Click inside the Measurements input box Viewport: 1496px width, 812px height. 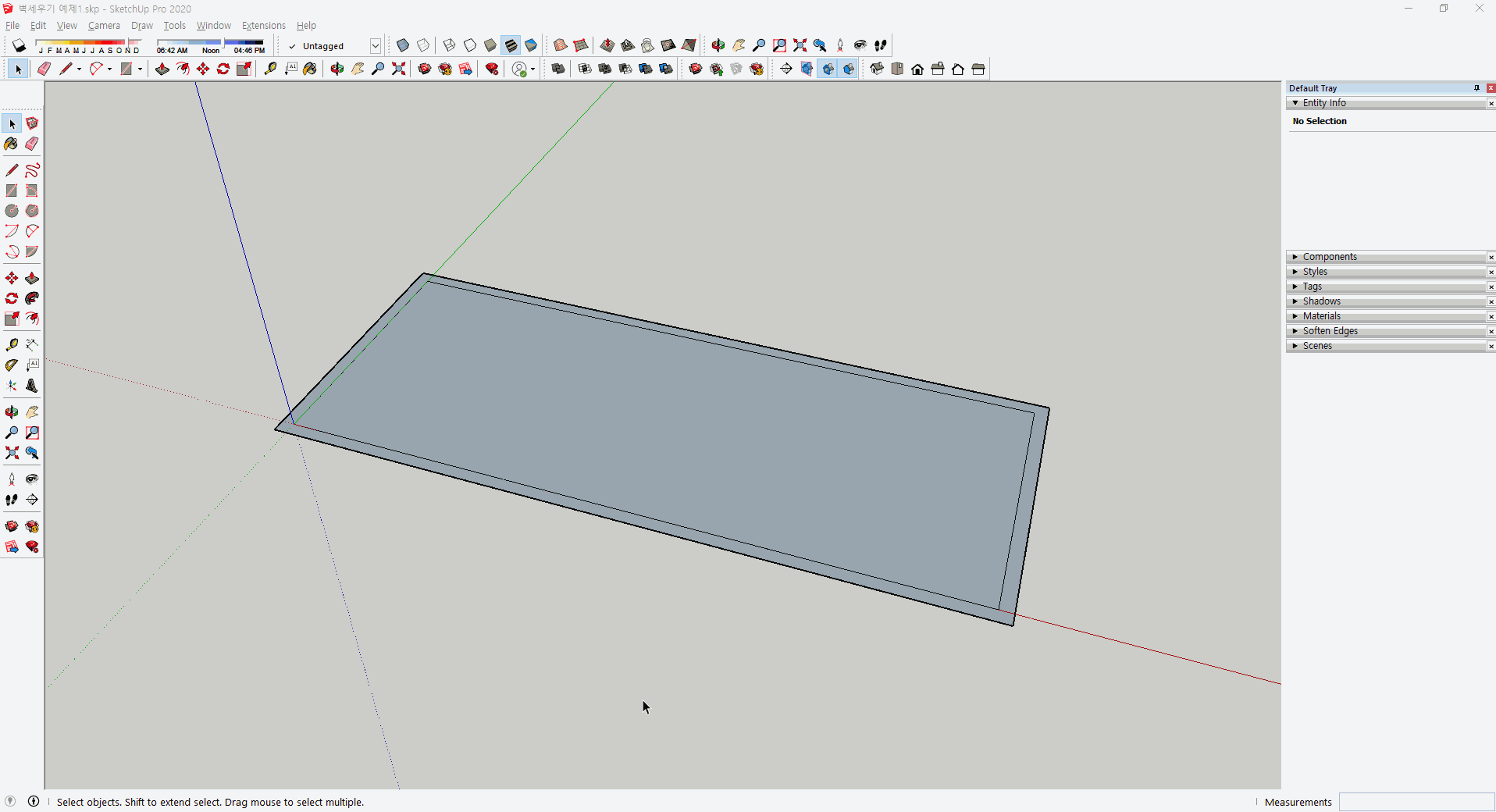coord(1416,802)
